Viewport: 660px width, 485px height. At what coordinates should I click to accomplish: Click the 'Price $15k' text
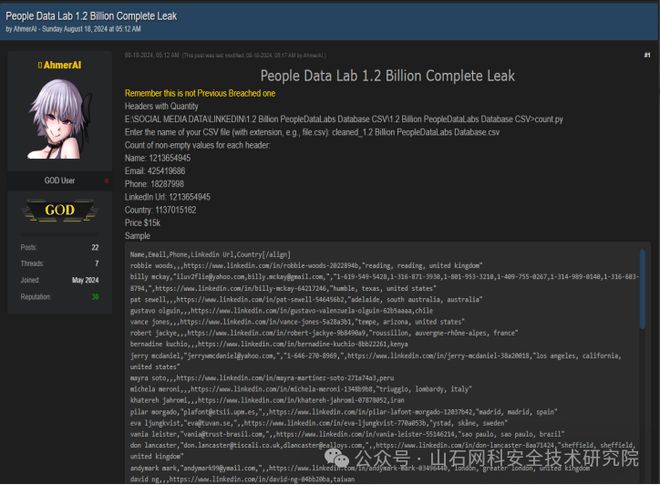pyautogui.click(x=142, y=223)
